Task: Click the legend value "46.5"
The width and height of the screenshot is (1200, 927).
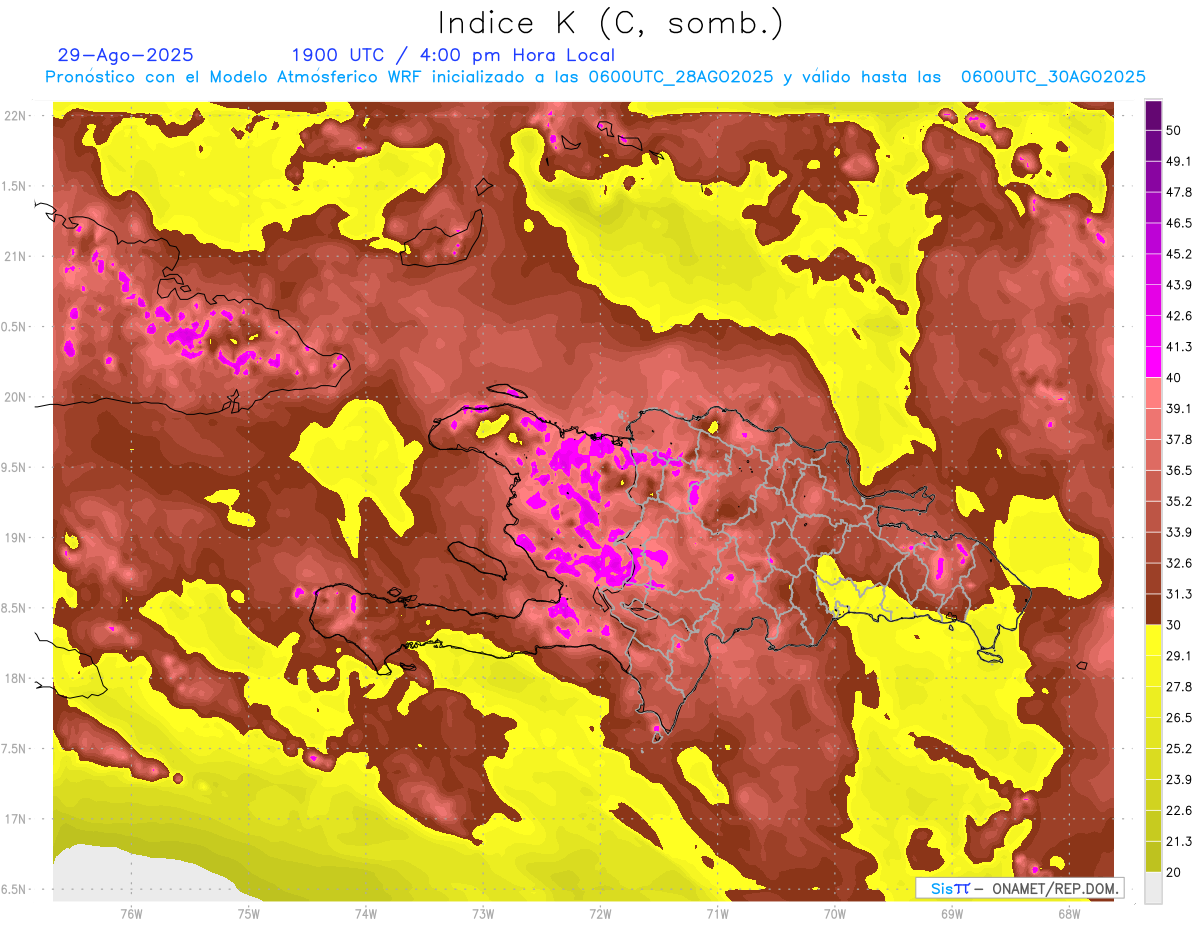Action: (x=1178, y=223)
